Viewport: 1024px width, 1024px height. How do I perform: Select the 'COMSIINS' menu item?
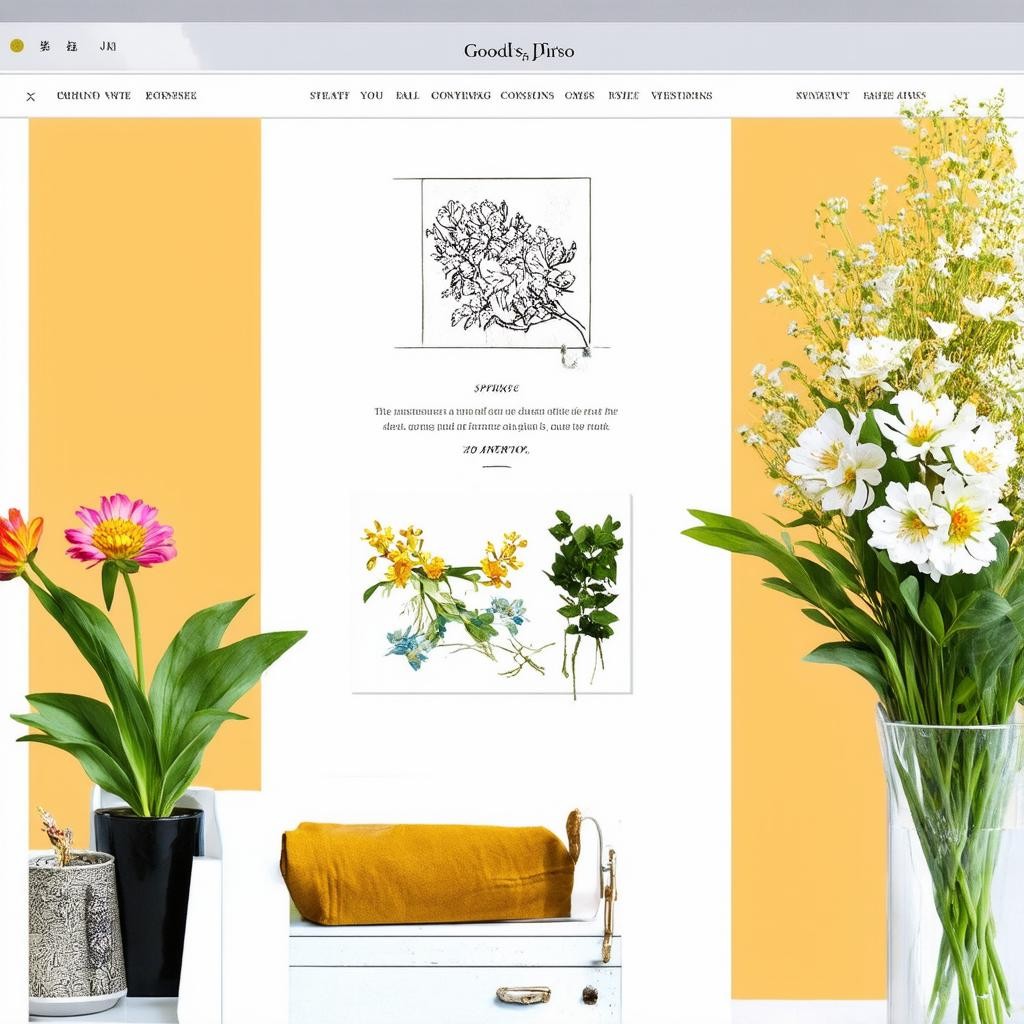coord(527,96)
